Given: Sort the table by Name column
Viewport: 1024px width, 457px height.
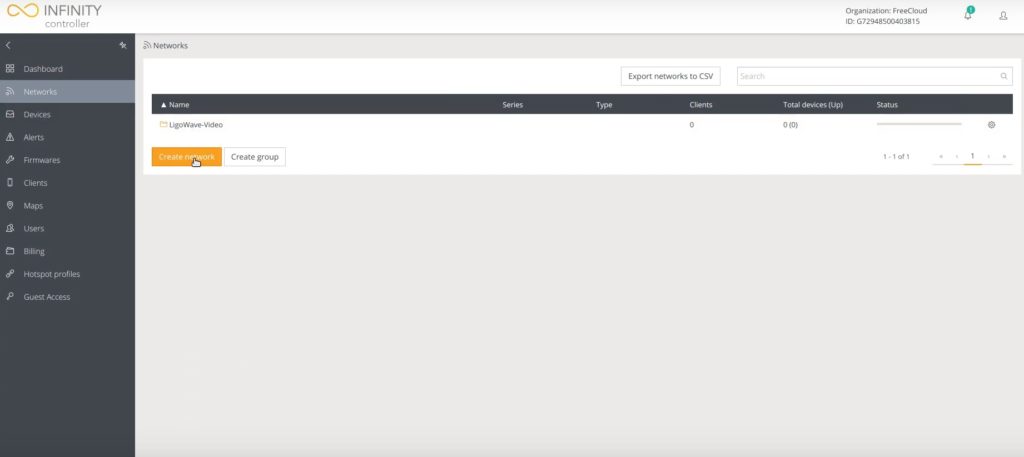Looking at the screenshot, I should pyautogui.click(x=175, y=104).
